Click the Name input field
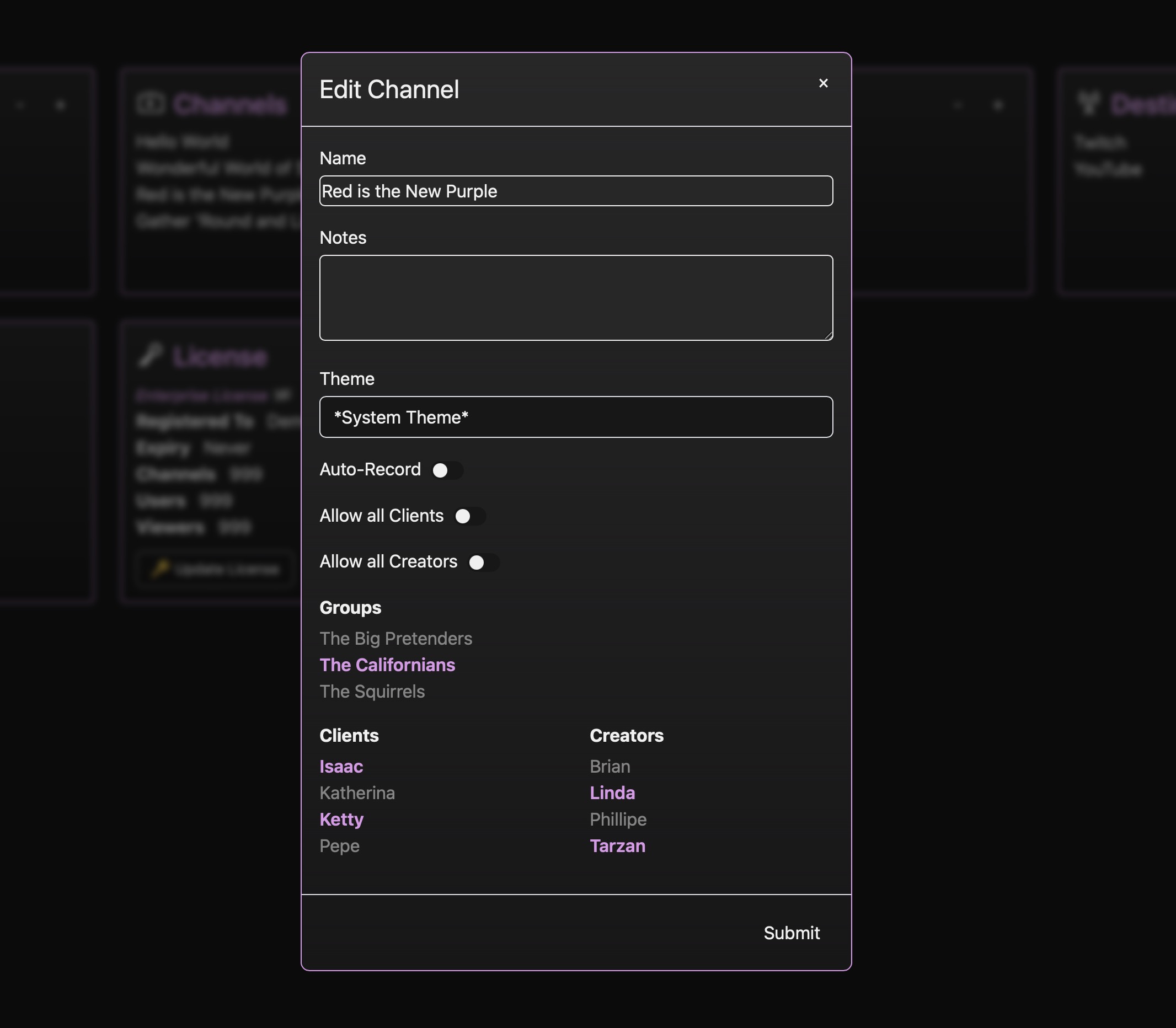This screenshot has width=1176, height=1028. coord(575,191)
